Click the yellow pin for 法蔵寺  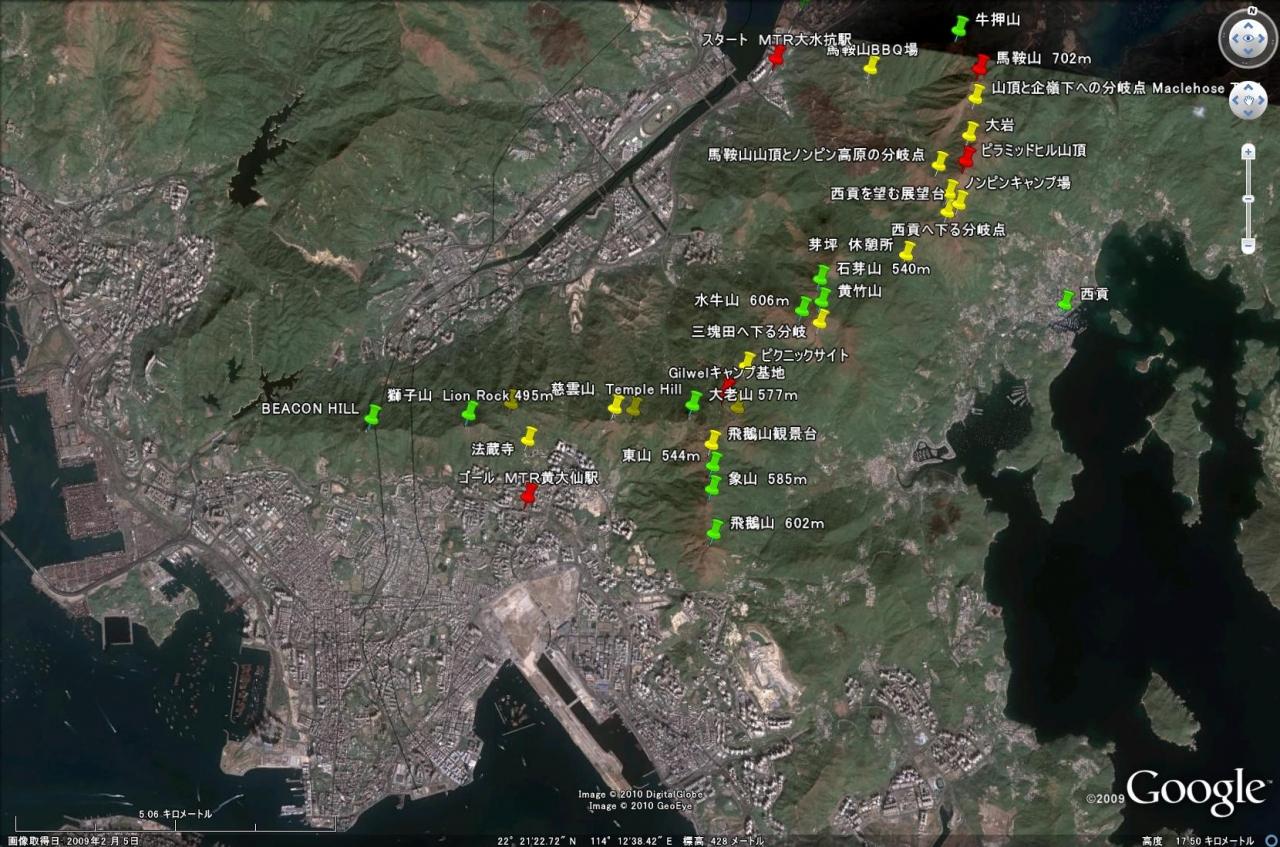point(529,437)
